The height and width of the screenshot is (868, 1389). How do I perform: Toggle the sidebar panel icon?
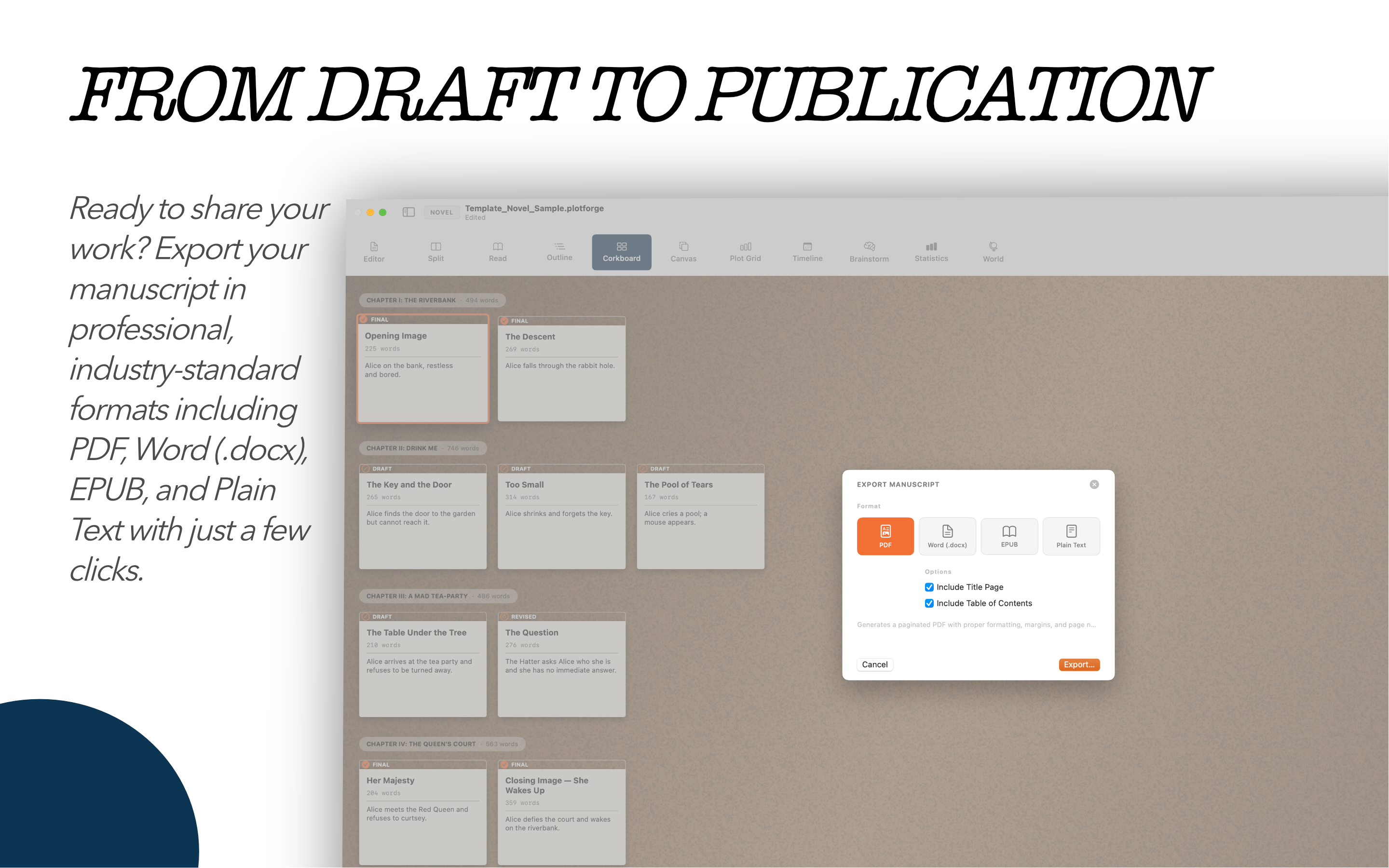click(409, 212)
